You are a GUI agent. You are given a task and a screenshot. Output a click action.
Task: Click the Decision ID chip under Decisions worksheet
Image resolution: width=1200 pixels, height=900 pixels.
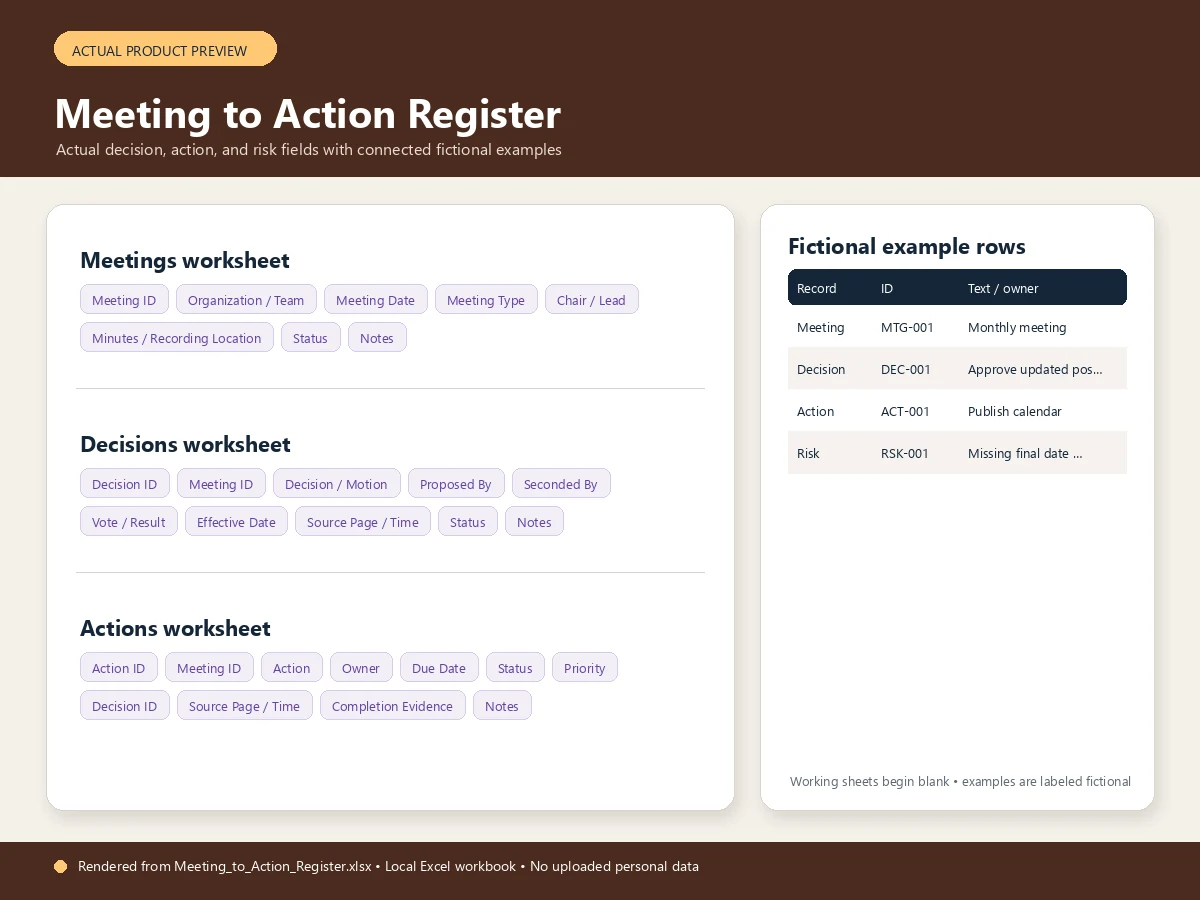click(x=124, y=484)
